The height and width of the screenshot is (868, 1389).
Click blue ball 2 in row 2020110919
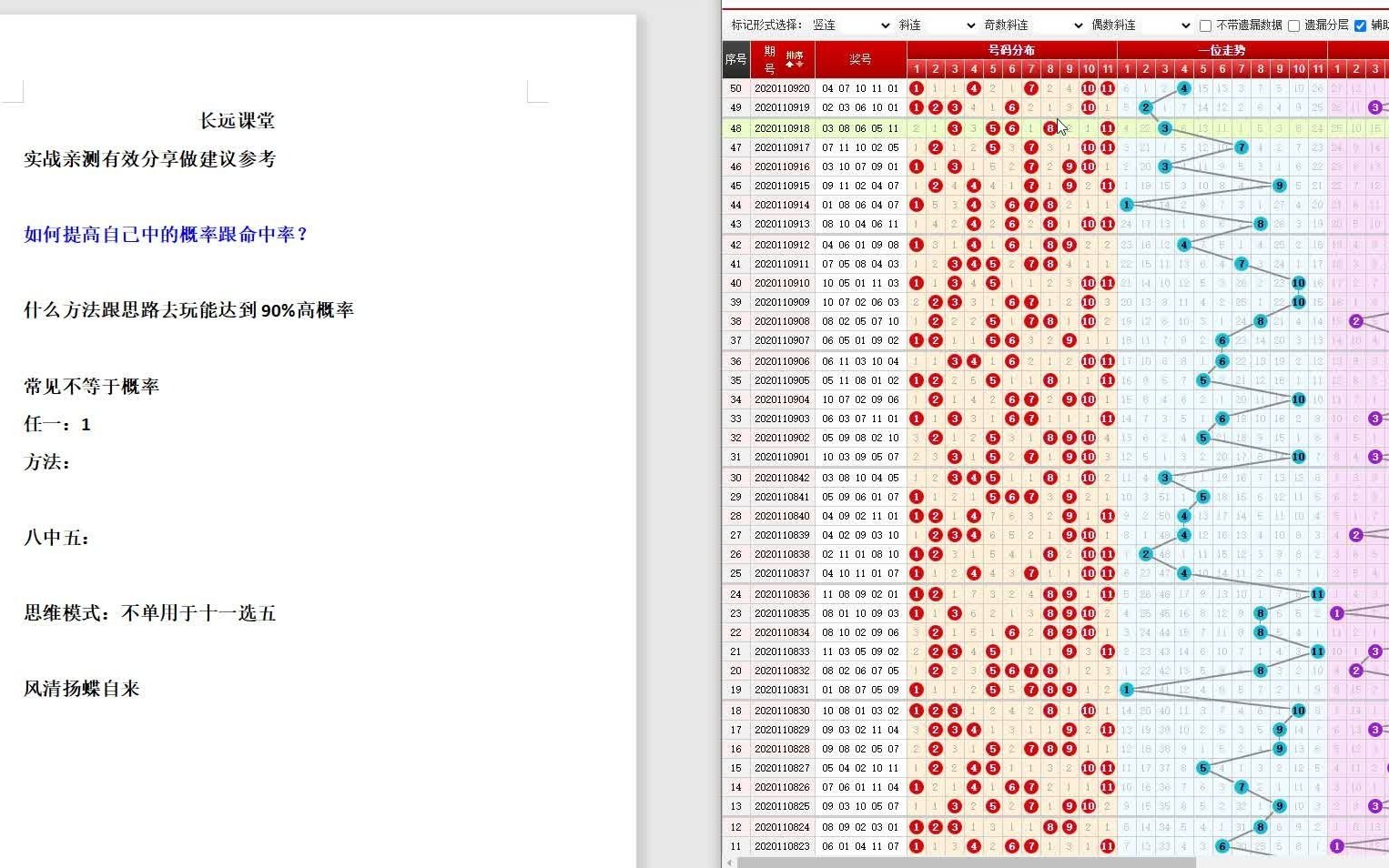pos(1145,107)
